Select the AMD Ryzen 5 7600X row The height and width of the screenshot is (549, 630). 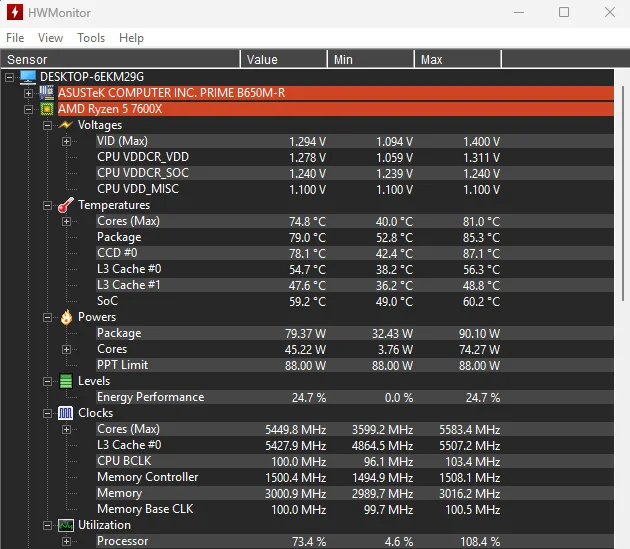click(335, 109)
